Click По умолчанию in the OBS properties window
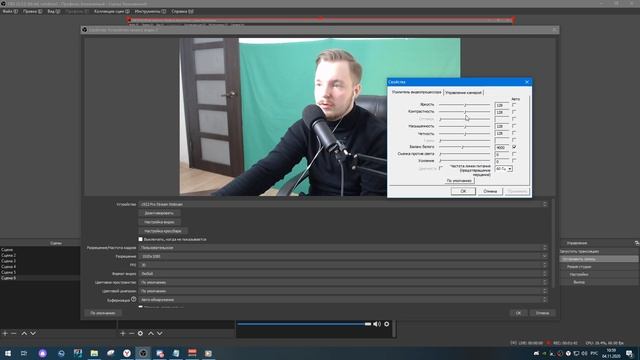Image resolution: width=640 pixels, height=360 pixels. [103, 313]
